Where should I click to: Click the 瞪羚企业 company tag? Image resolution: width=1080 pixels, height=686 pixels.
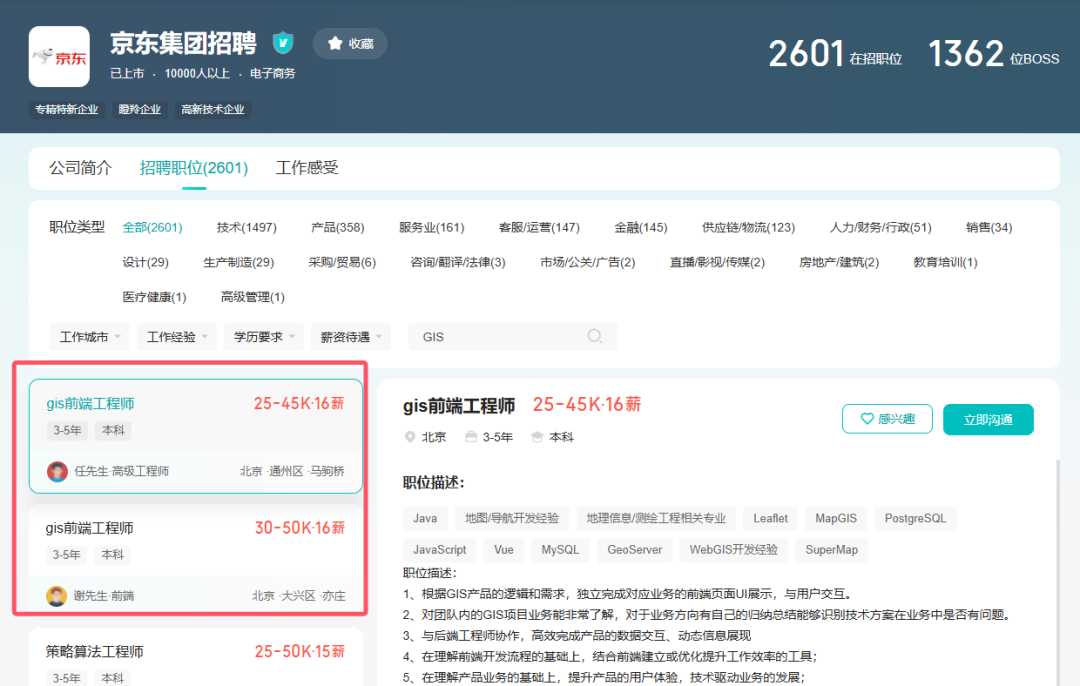140,110
